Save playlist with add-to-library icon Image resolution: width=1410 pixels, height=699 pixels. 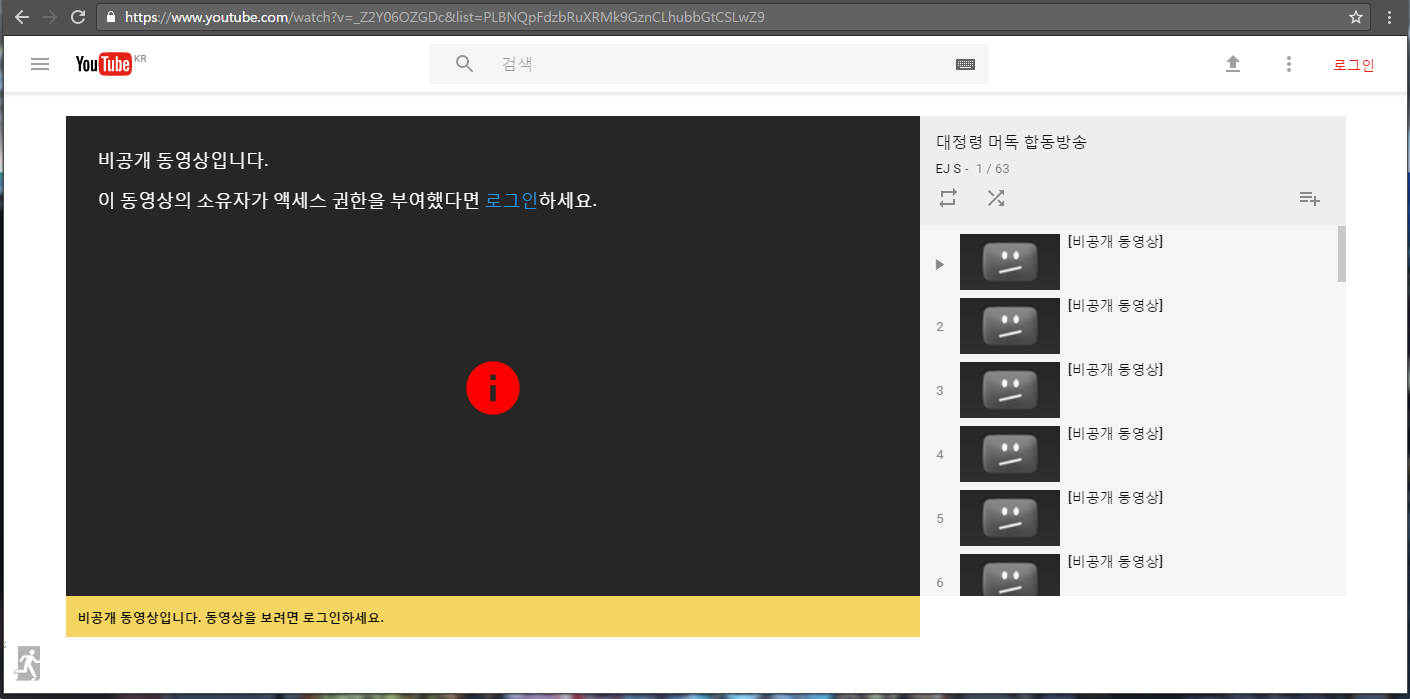click(1309, 198)
